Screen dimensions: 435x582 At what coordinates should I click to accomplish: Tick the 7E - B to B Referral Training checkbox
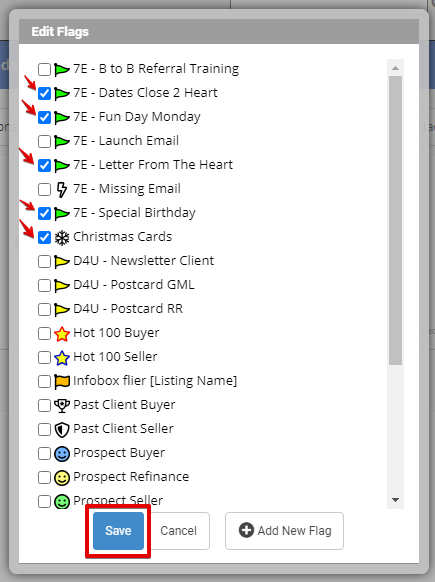pyautogui.click(x=44, y=69)
